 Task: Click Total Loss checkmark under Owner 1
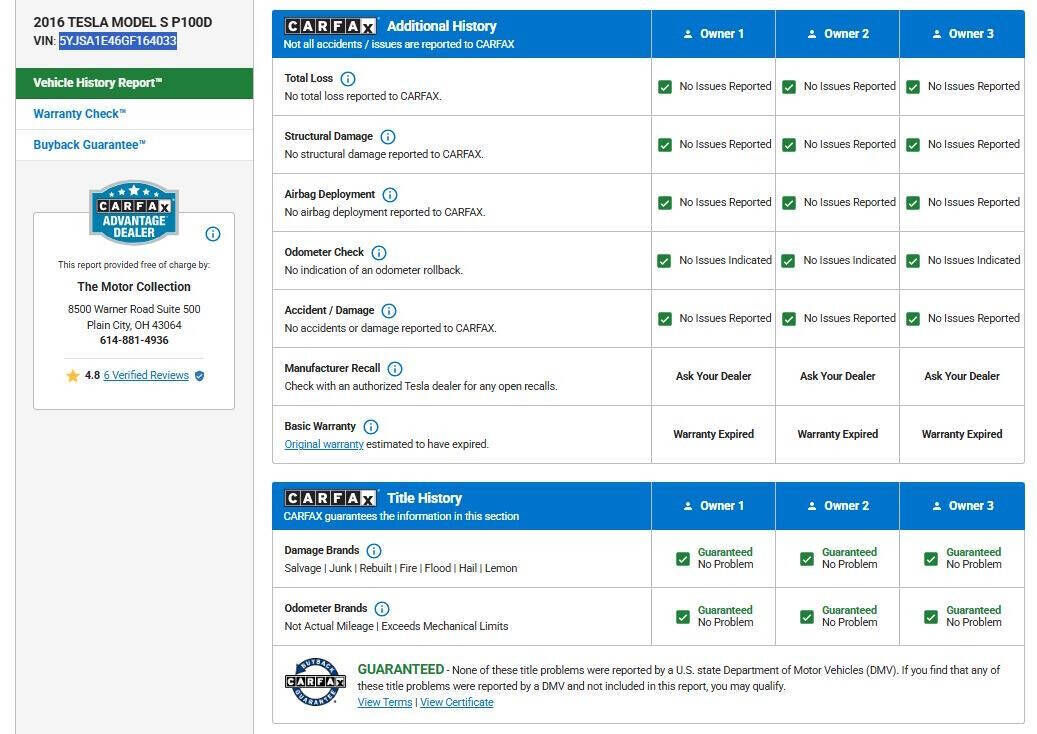coord(665,87)
